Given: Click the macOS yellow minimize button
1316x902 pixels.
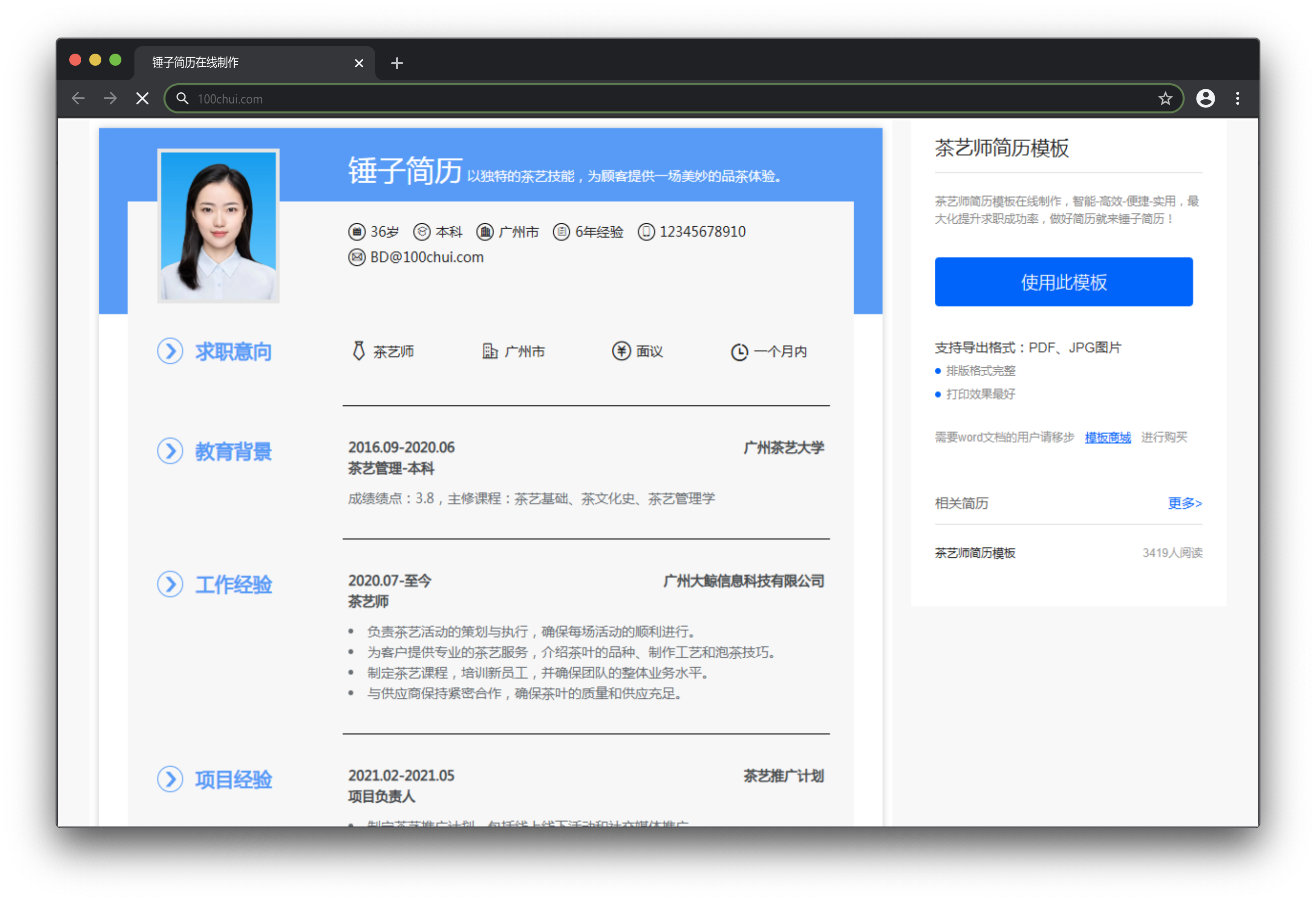Looking at the screenshot, I should coord(95,60).
